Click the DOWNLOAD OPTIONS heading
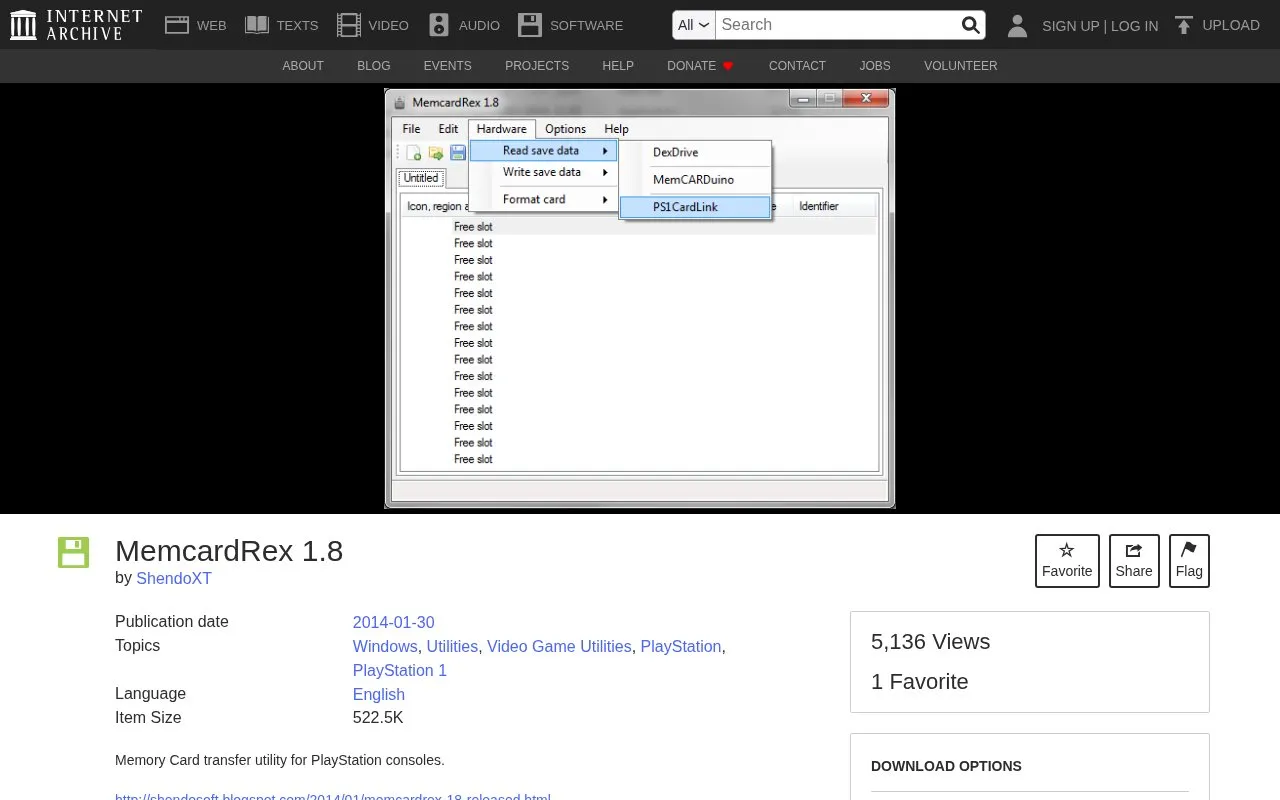 [946, 766]
